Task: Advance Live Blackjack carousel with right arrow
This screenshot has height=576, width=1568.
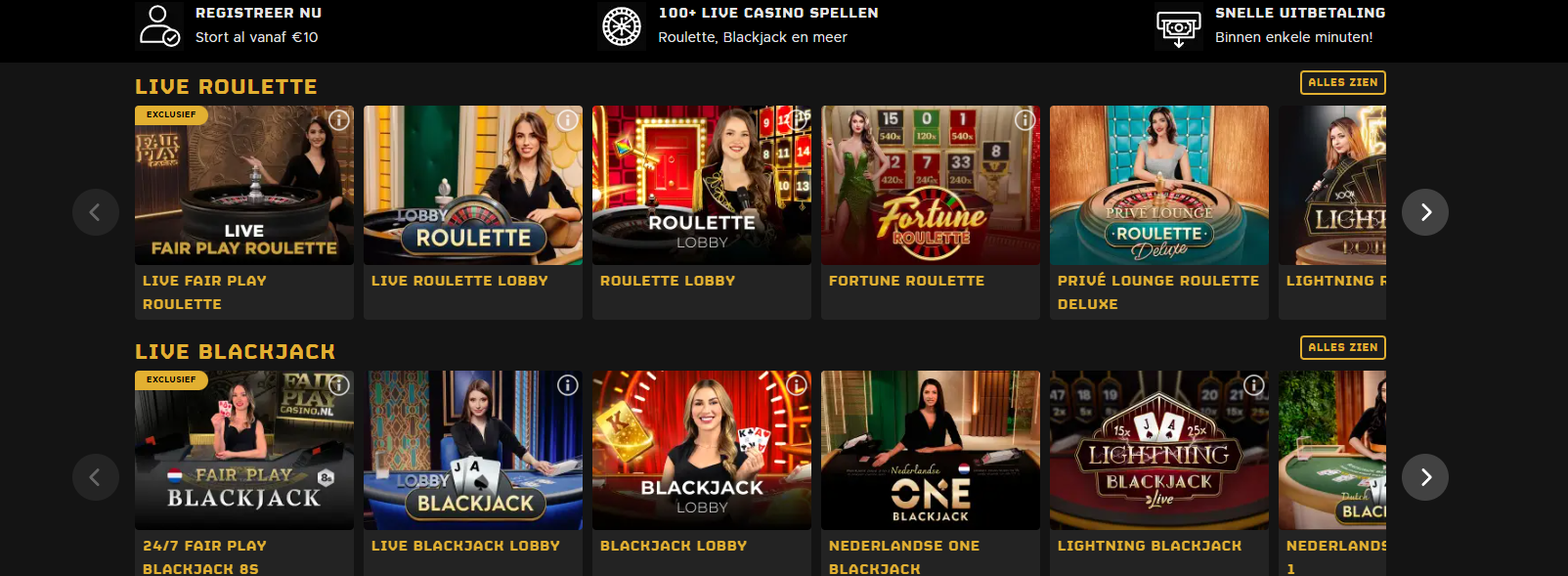Action: 1425,477
